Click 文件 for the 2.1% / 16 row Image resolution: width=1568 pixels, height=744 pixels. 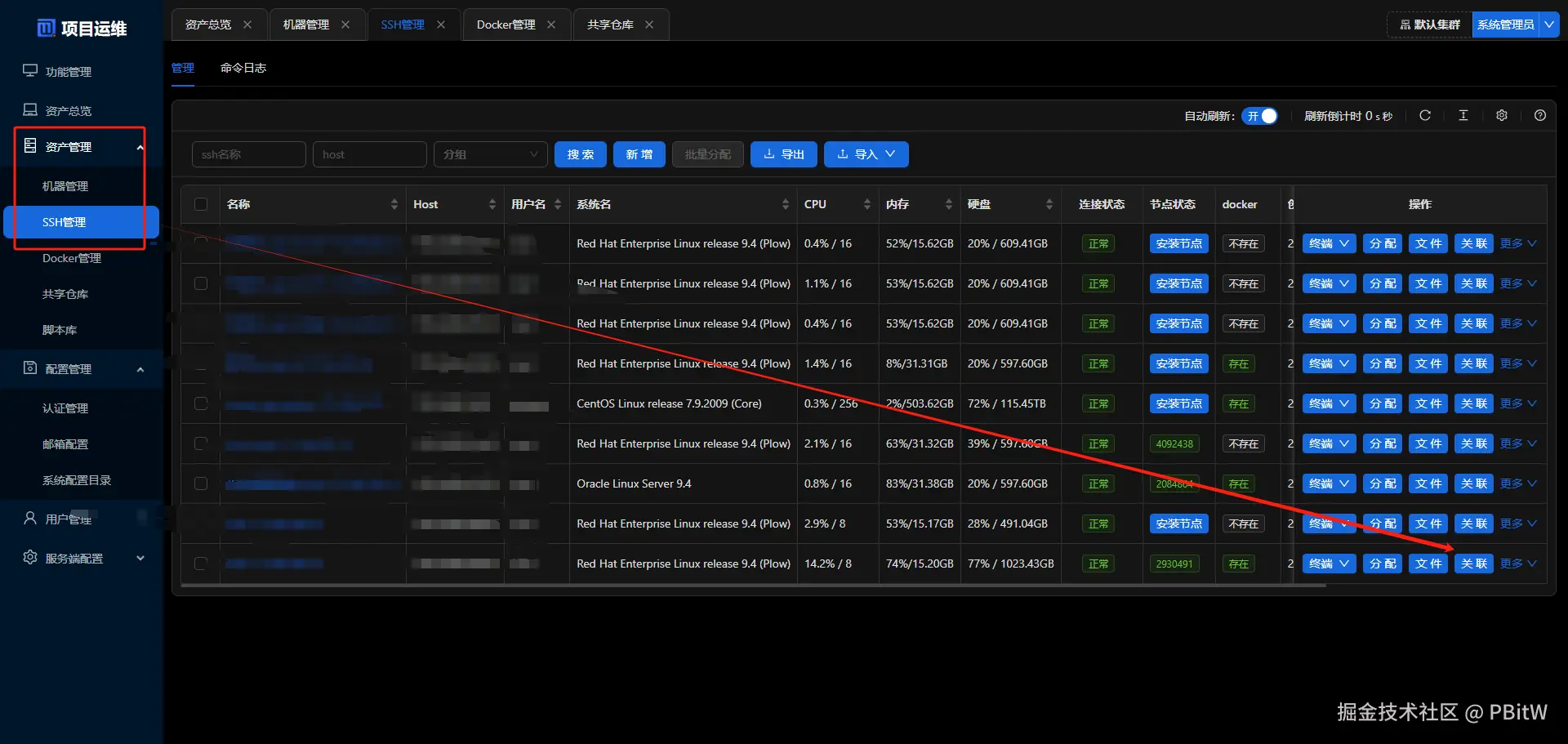coord(1428,443)
